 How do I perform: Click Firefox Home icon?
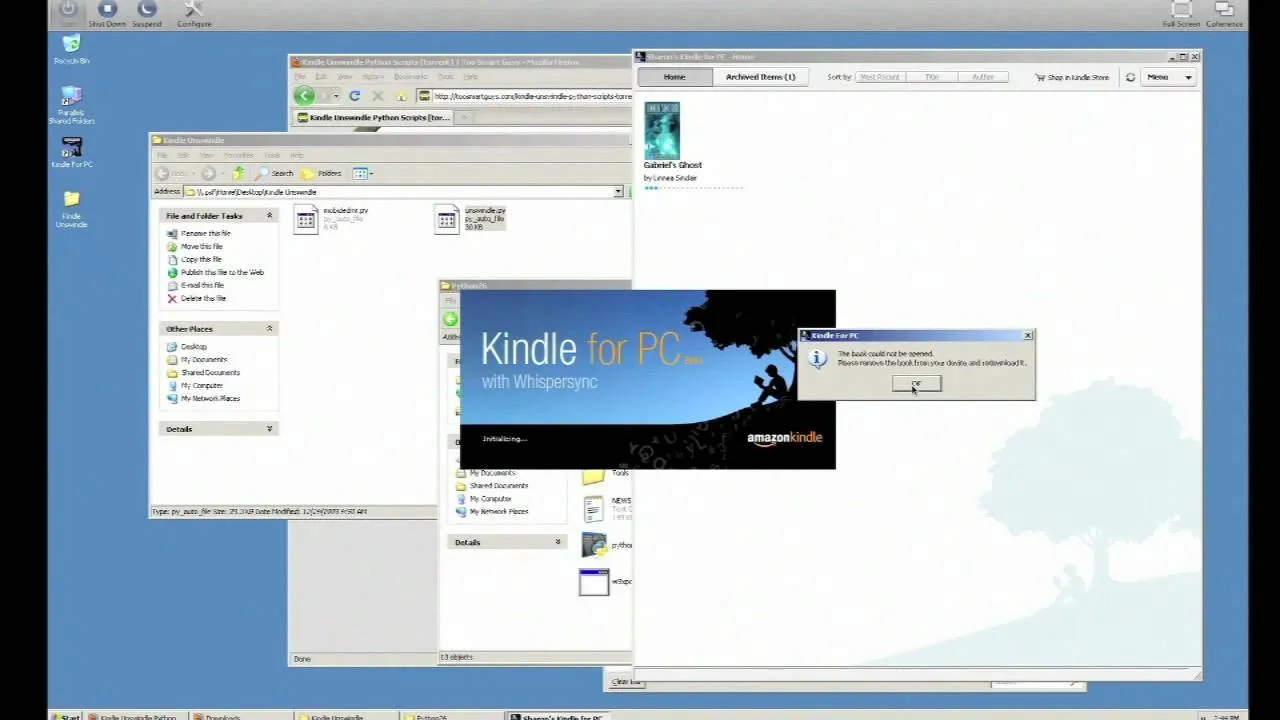coord(401,96)
